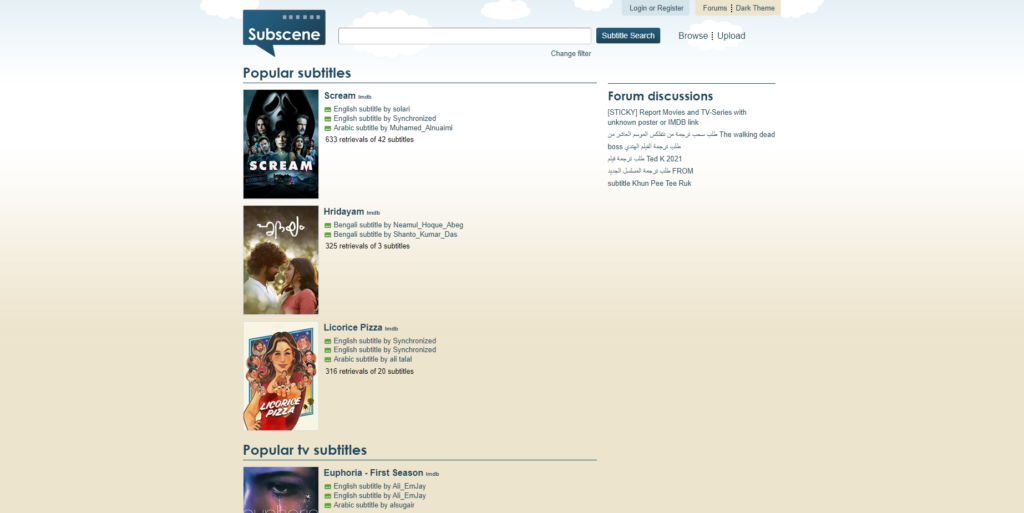Click '316 retrievals of 20 subtitles' text
Viewport: 1024px width, 513px height.
click(370, 371)
